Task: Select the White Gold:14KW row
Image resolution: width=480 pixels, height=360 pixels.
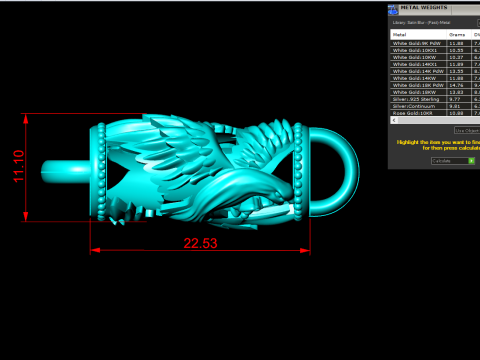Action: pyautogui.click(x=435, y=78)
